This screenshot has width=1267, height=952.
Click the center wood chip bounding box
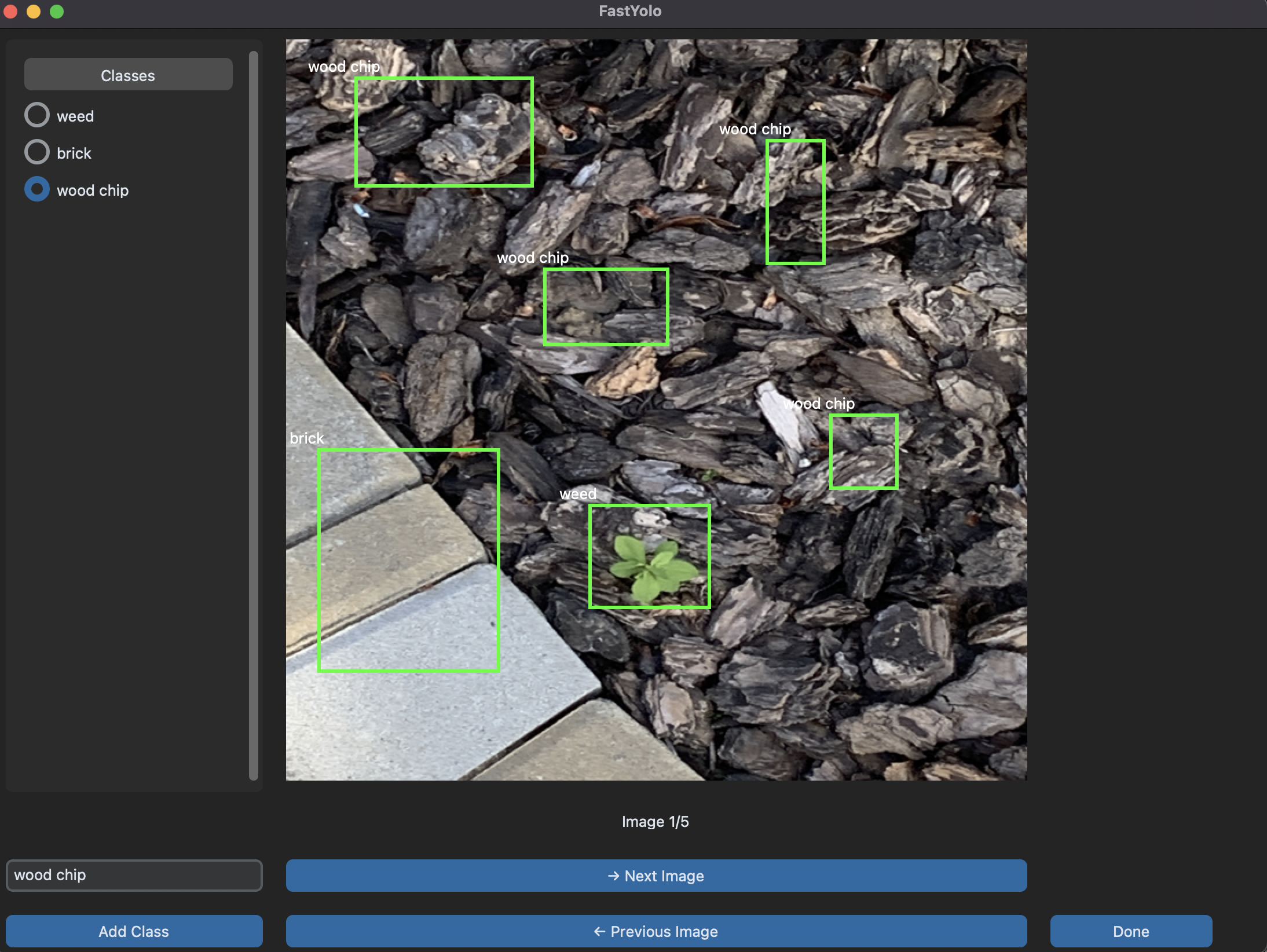click(x=606, y=307)
